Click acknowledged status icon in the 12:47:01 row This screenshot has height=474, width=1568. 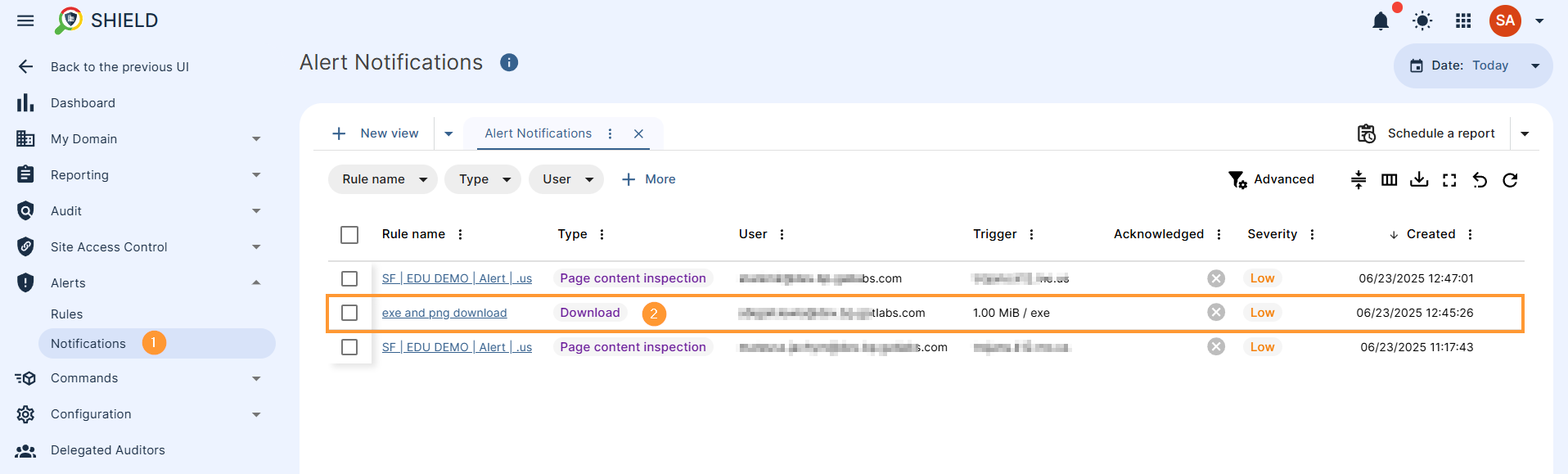point(1216,278)
